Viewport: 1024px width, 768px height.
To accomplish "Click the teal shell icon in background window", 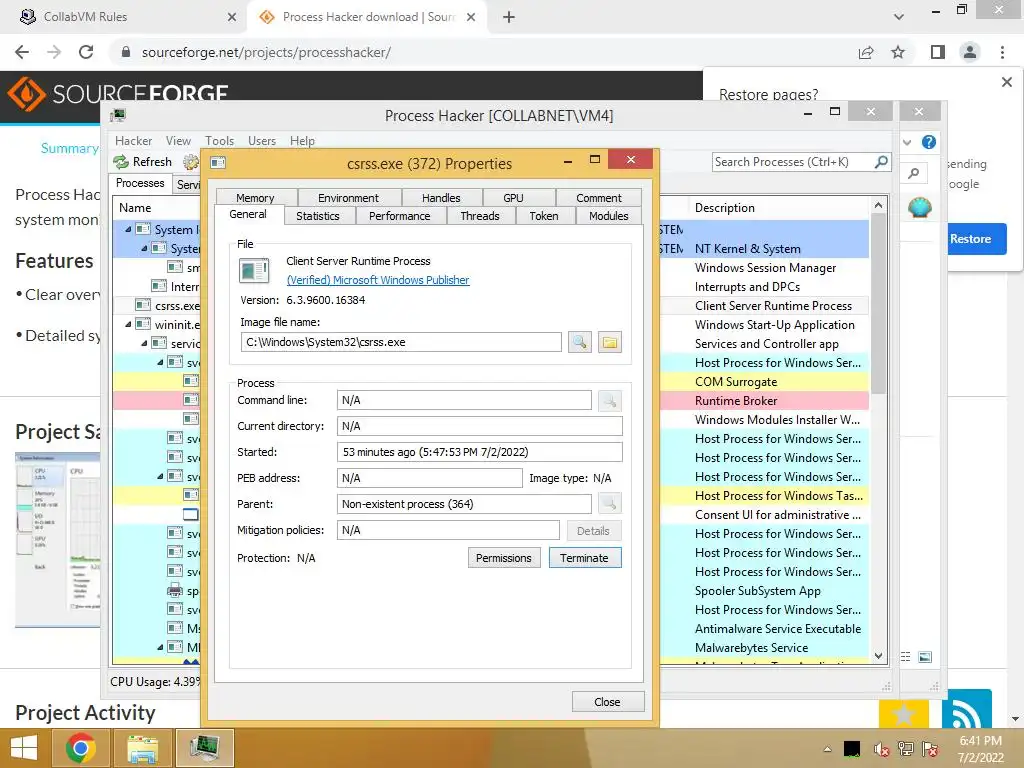I will [x=920, y=208].
